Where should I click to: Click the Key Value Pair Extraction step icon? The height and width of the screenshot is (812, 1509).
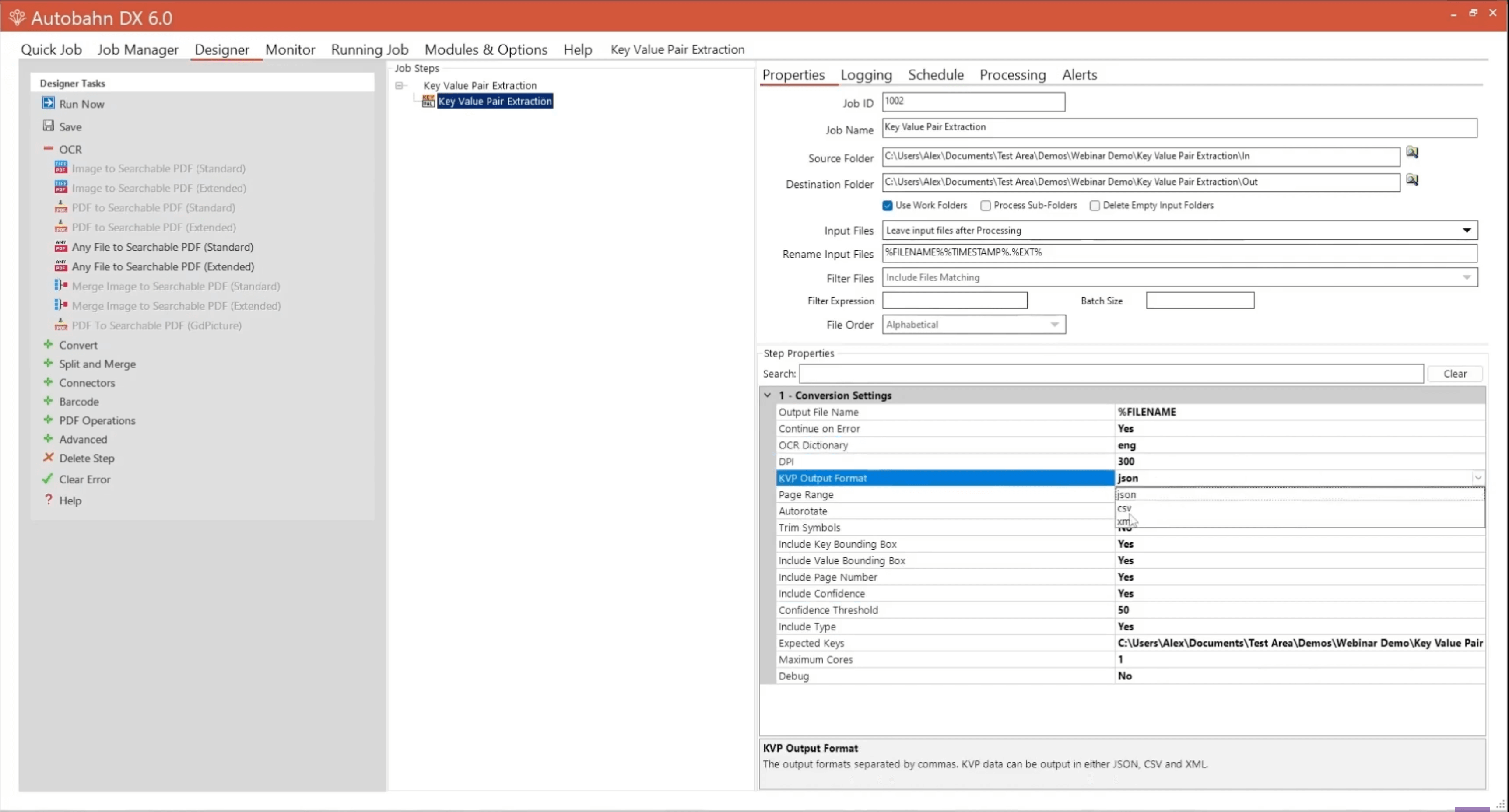tap(428, 101)
